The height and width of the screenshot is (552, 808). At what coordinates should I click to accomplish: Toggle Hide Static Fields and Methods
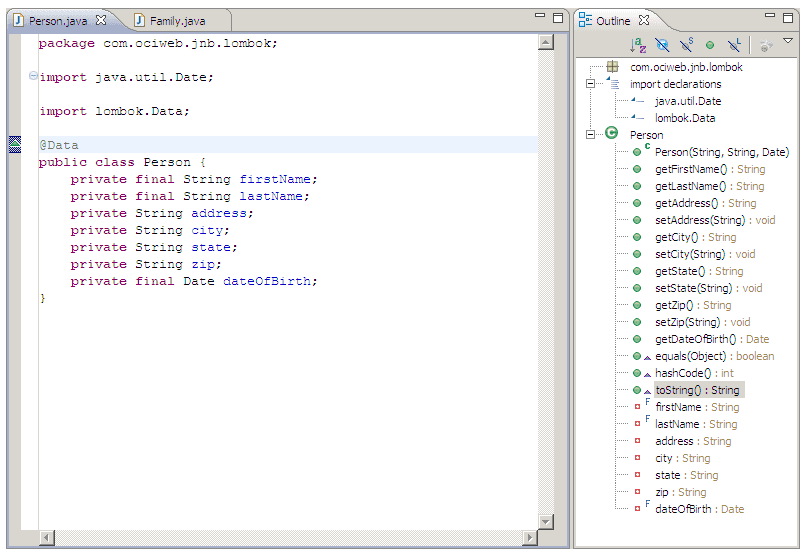coord(686,45)
